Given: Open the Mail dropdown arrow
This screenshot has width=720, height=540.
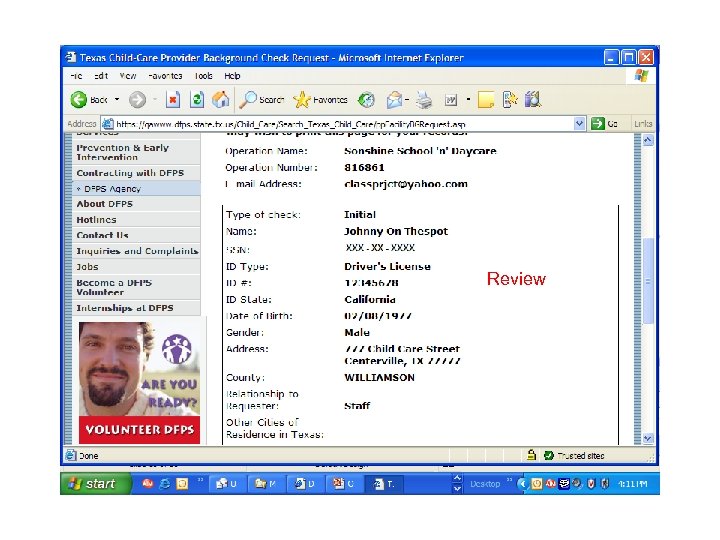Looking at the screenshot, I should [x=407, y=100].
